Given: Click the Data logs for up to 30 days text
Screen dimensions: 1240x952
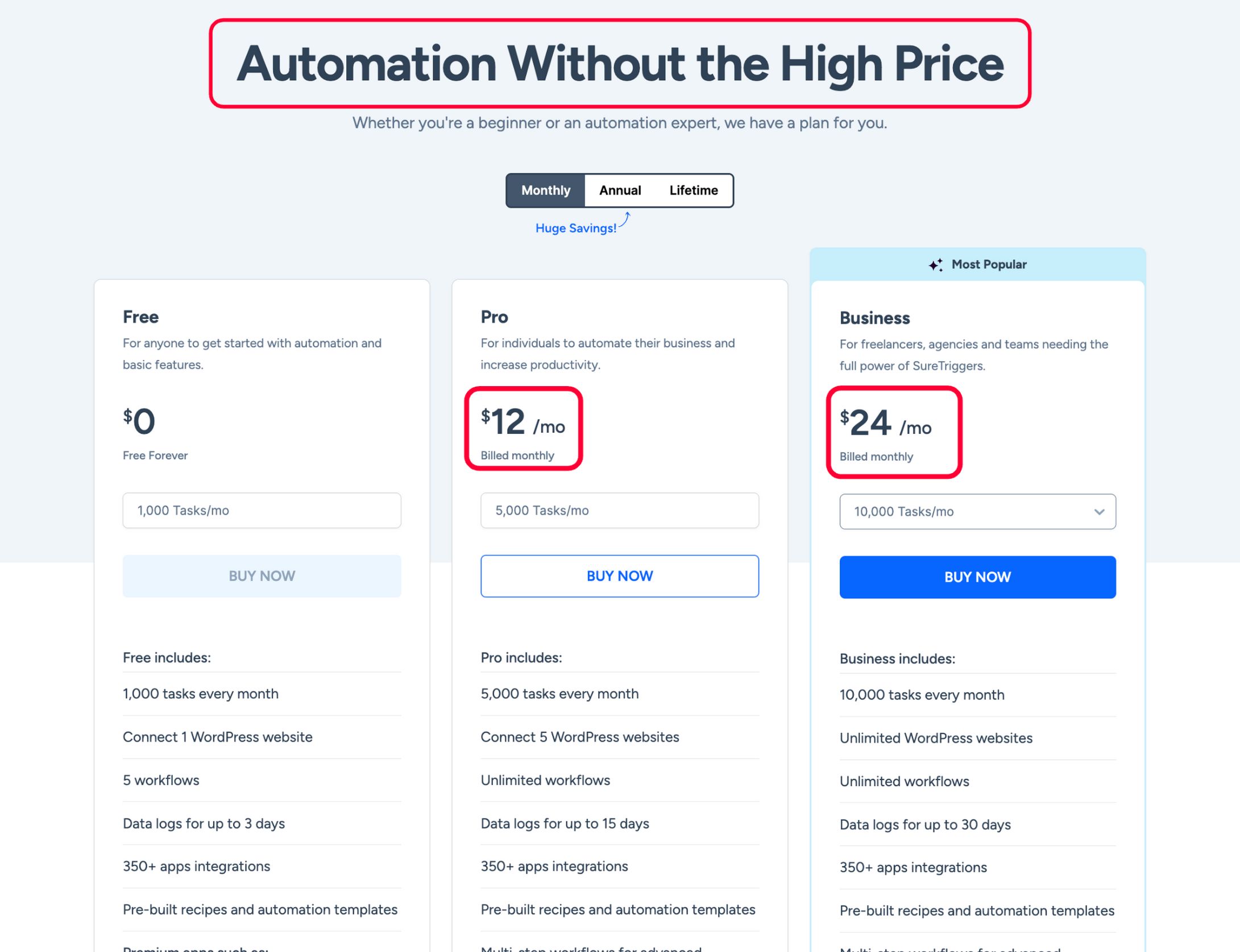Looking at the screenshot, I should tap(924, 825).
